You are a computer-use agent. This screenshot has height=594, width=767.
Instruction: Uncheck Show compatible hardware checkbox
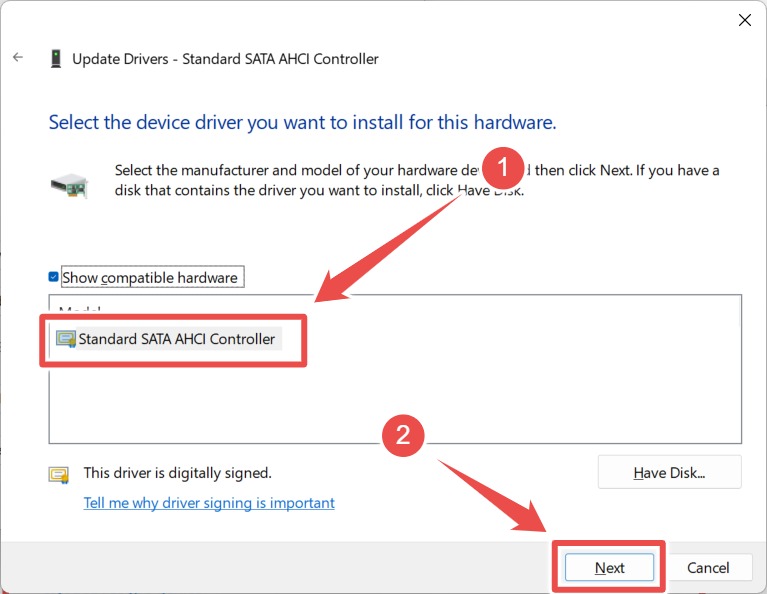(x=54, y=277)
